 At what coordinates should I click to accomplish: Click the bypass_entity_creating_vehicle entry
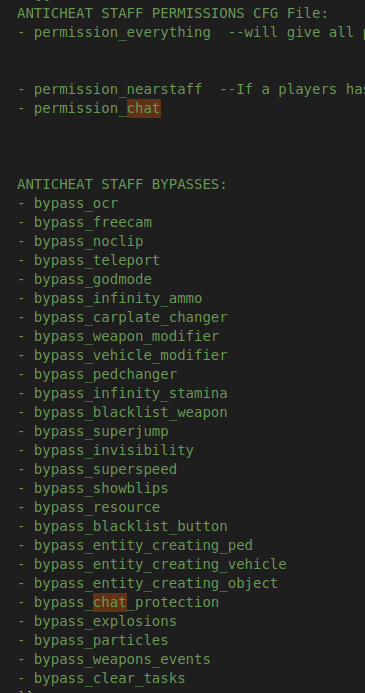160,564
